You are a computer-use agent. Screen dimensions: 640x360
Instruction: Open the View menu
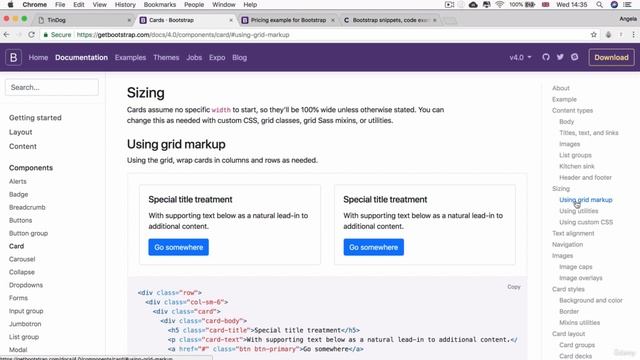pos(99,4)
